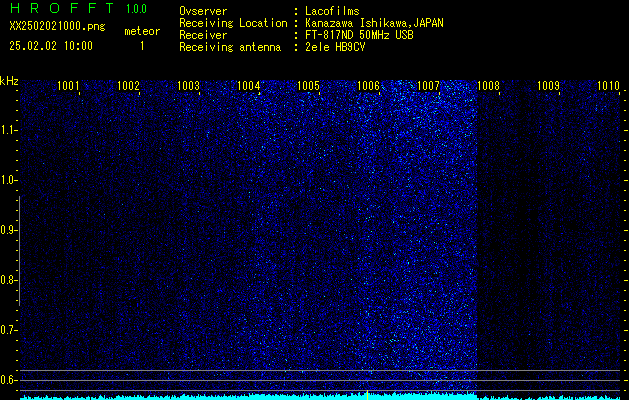This screenshot has height=400, width=629.
Task: Click FT-817ND 50MHz USB text
Action: point(359,35)
